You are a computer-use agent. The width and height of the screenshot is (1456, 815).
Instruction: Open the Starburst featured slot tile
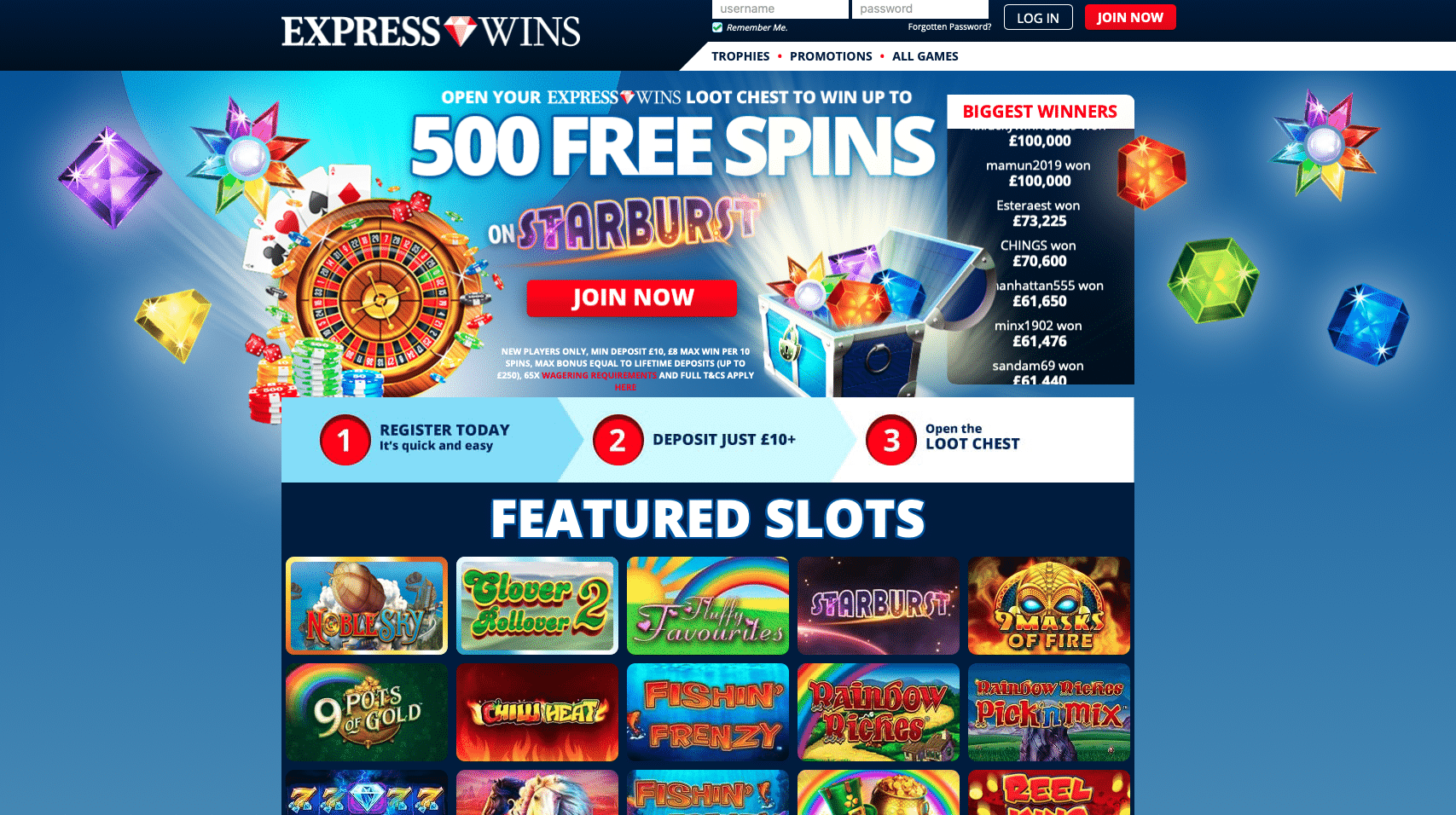coord(879,605)
